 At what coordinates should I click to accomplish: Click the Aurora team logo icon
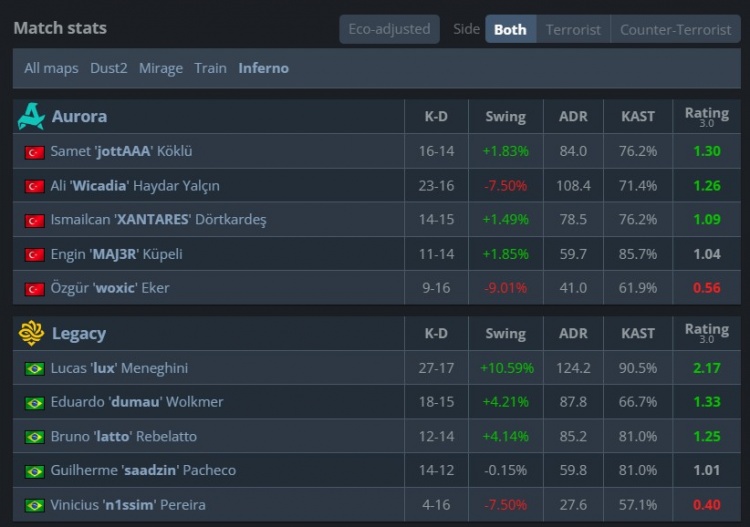(31, 117)
